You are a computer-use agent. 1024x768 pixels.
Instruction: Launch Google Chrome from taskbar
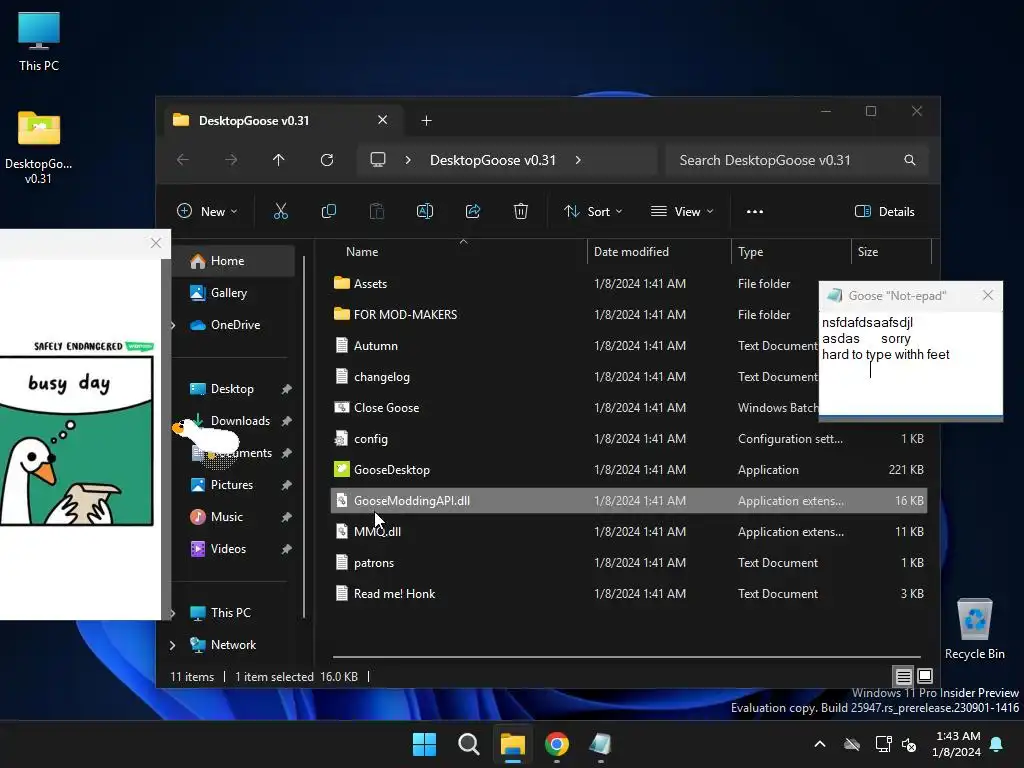click(556, 744)
